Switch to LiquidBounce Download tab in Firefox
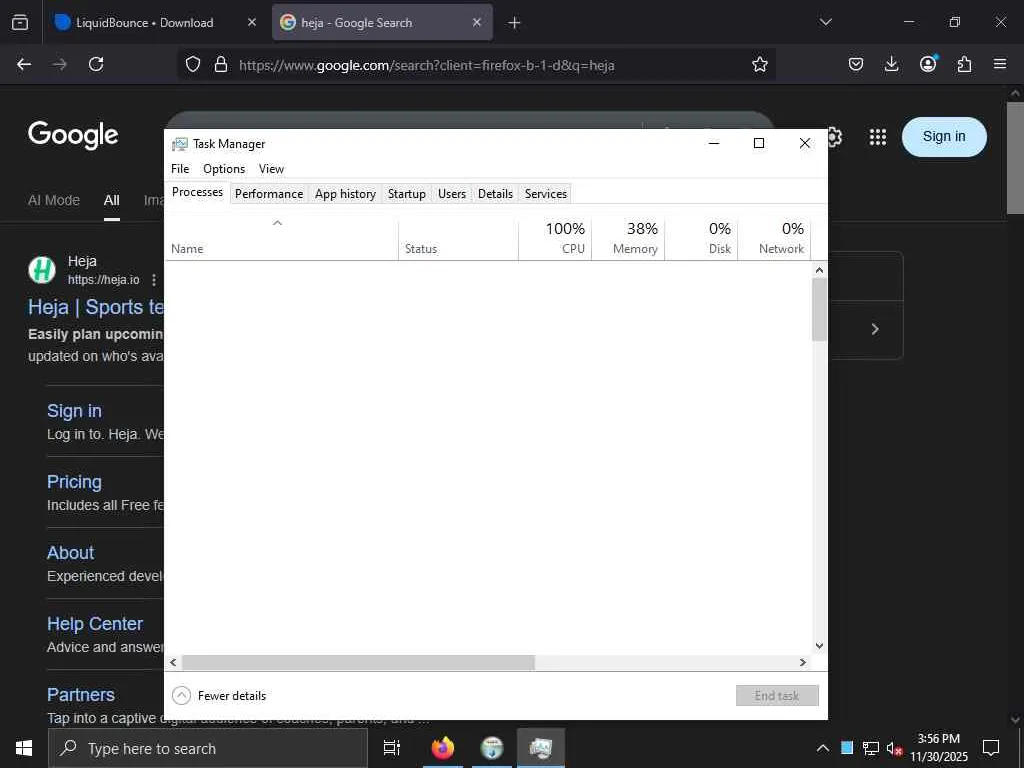This screenshot has height=768, width=1024. click(144, 23)
